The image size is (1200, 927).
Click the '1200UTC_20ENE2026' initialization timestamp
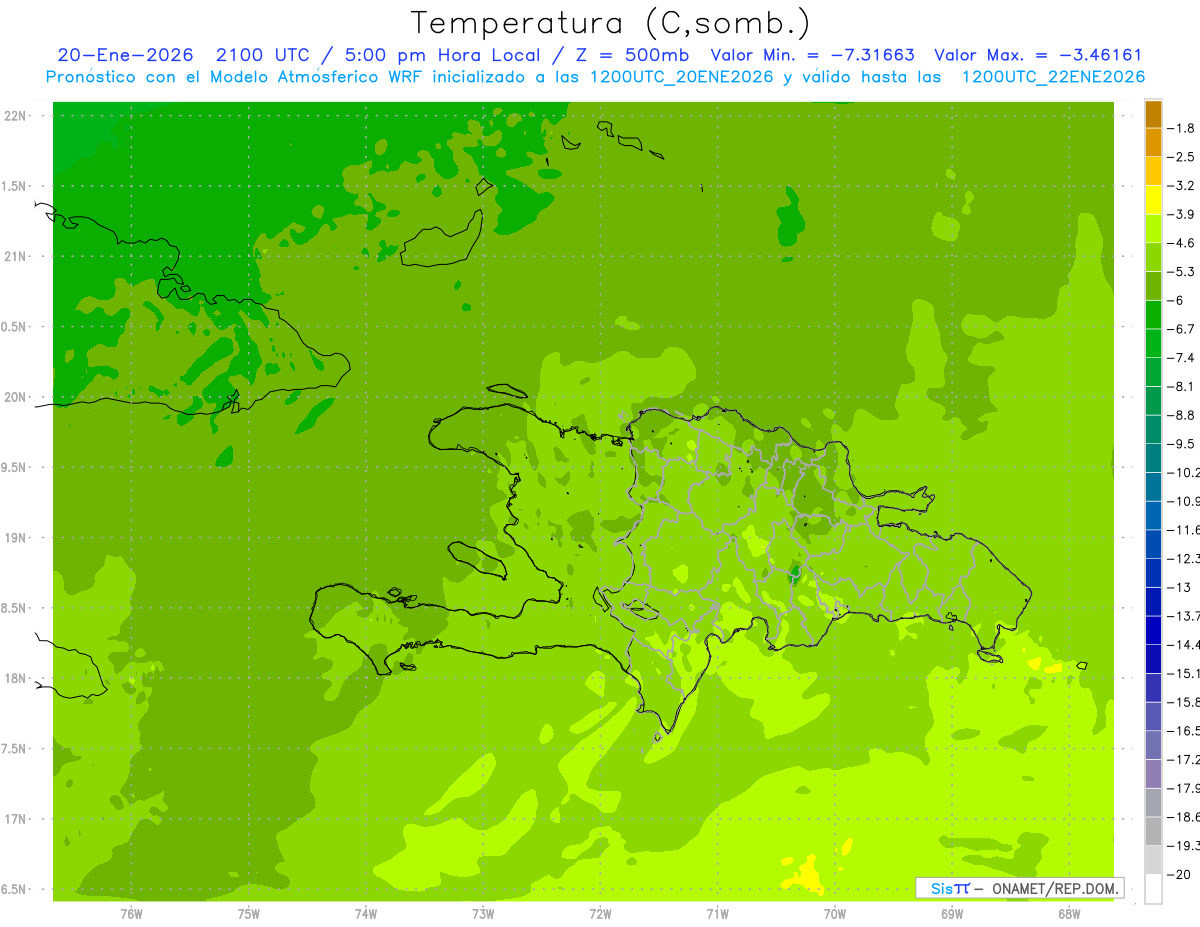point(682,77)
